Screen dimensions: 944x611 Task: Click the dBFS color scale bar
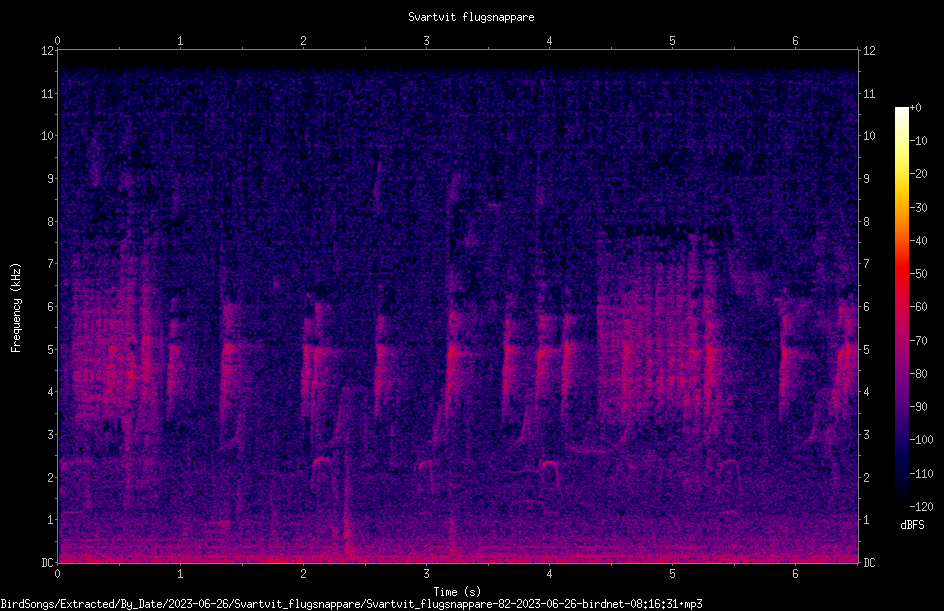(x=901, y=307)
